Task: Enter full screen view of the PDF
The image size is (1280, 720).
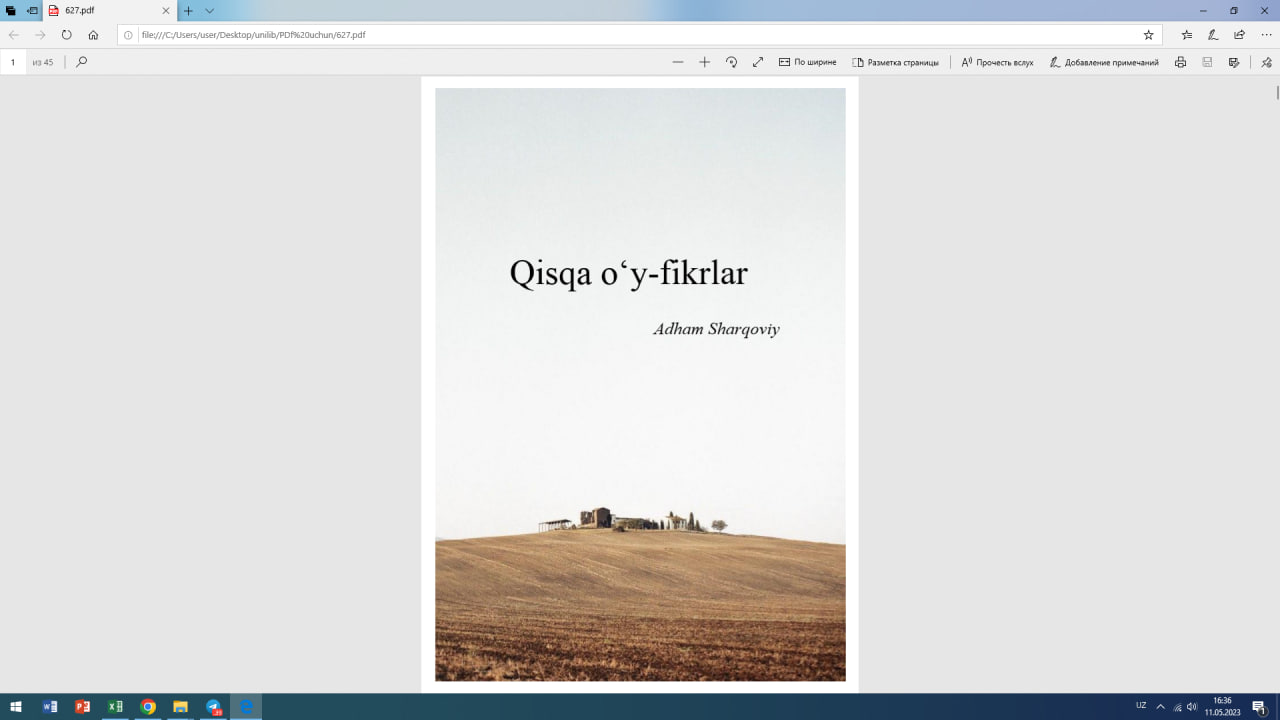Action: [757, 61]
